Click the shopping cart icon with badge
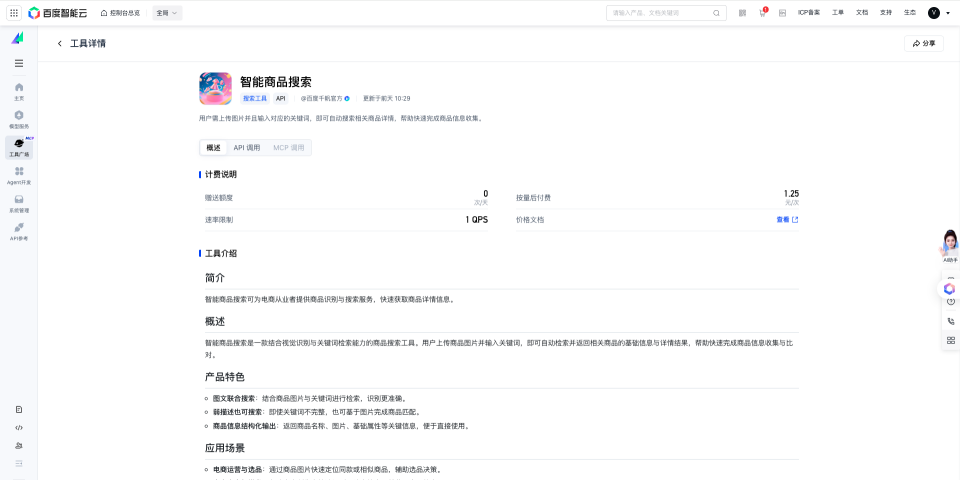The height and width of the screenshot is (480, 960). click(762, 13)
